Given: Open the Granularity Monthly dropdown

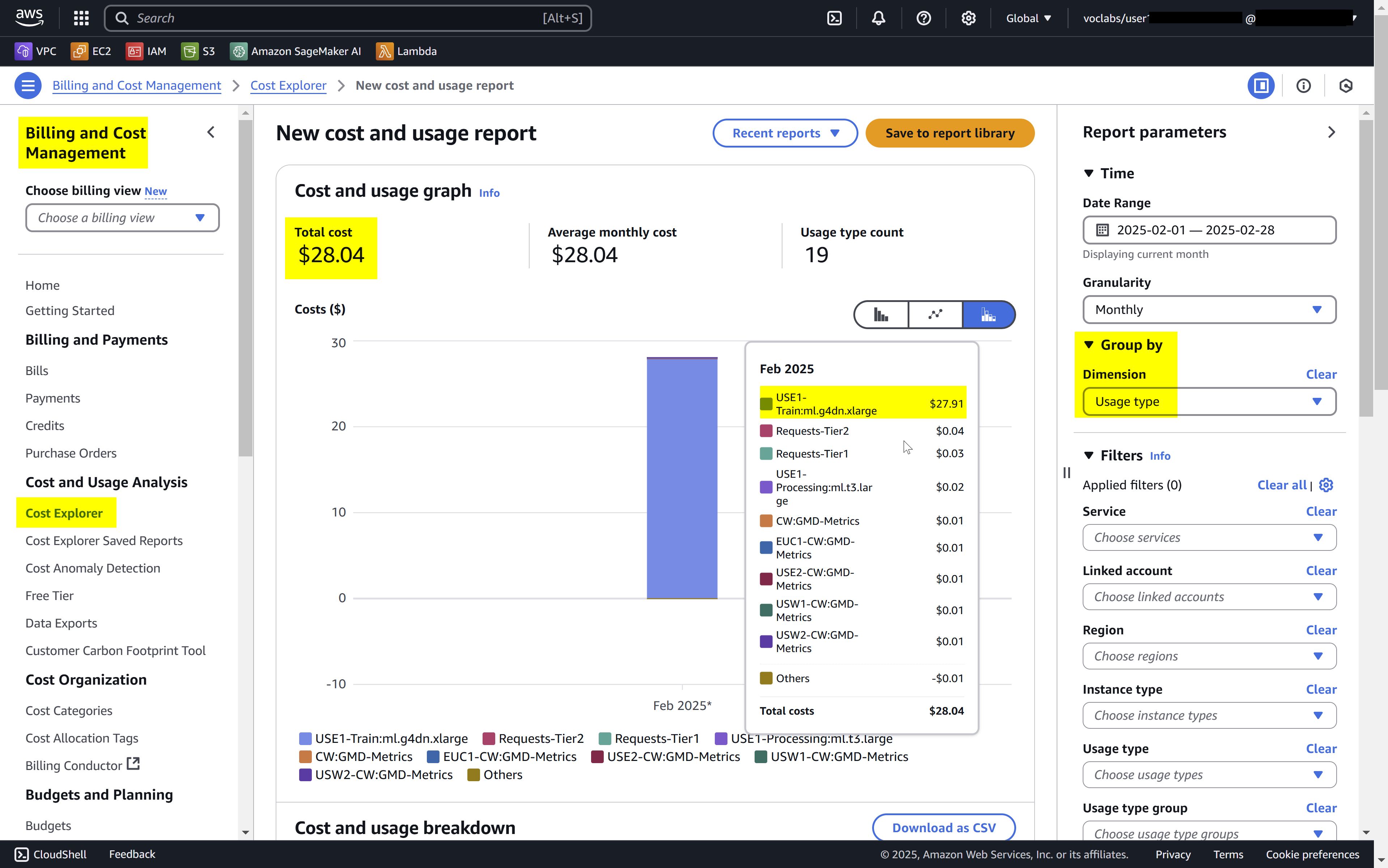Looking at the screenshot, I should [1209, 310].
